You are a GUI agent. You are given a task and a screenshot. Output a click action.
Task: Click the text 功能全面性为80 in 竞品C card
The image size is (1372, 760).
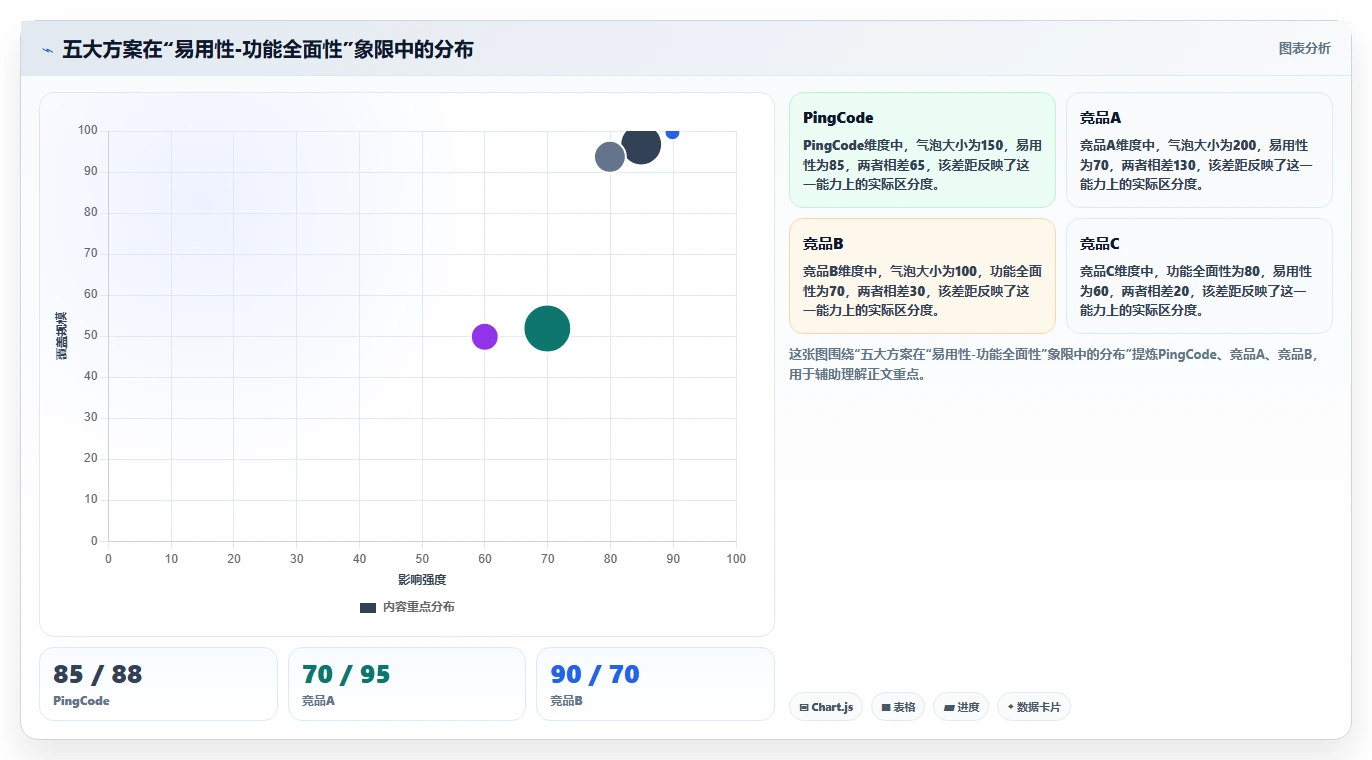1211,271
